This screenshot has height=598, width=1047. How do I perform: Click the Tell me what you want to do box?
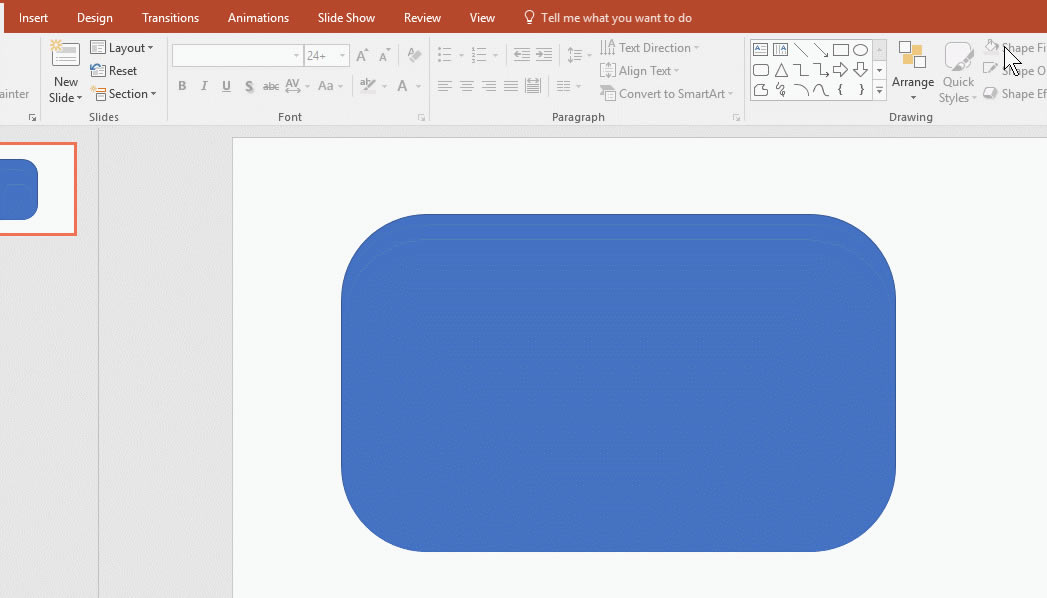(x=608, y=18)
